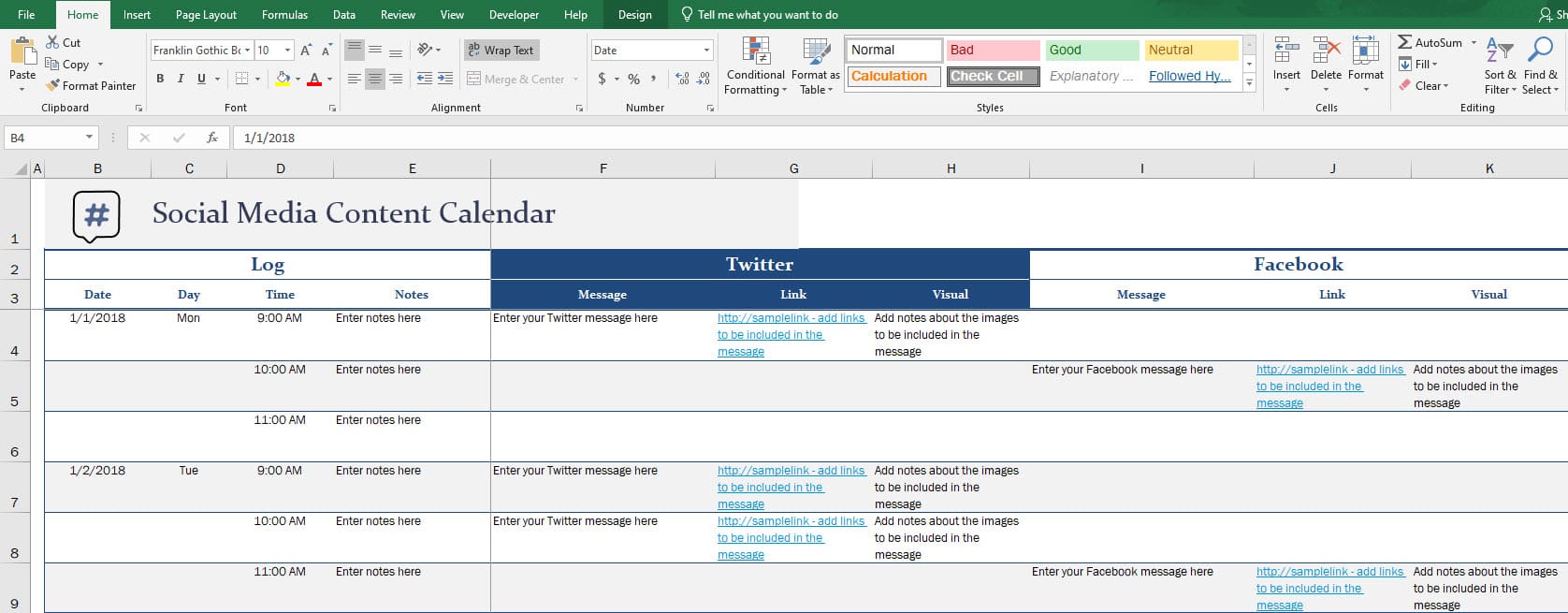The image size is (1568, 613).
Task: Apply the Check Cell style swatch
Action: tap(993, 76)
